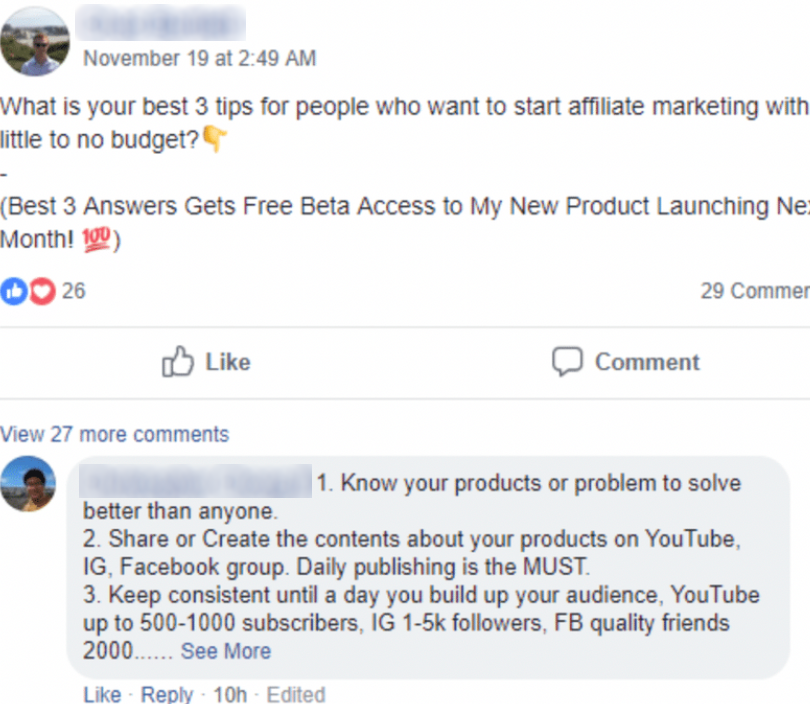Viewport: 810px width, 704px height.
Task: Click the post author's blurred name
Action: pyautogui.click(x=165, y=22)
